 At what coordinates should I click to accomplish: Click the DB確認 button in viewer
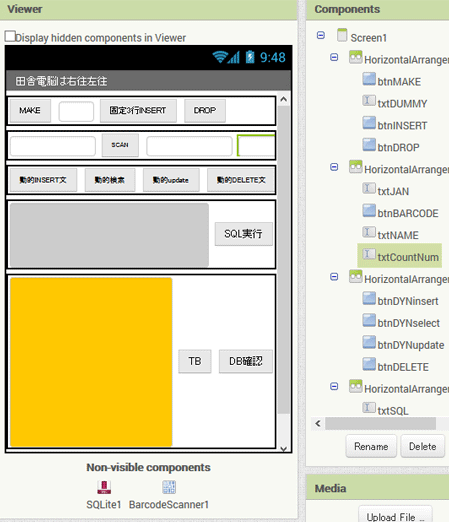pos(246,361)
